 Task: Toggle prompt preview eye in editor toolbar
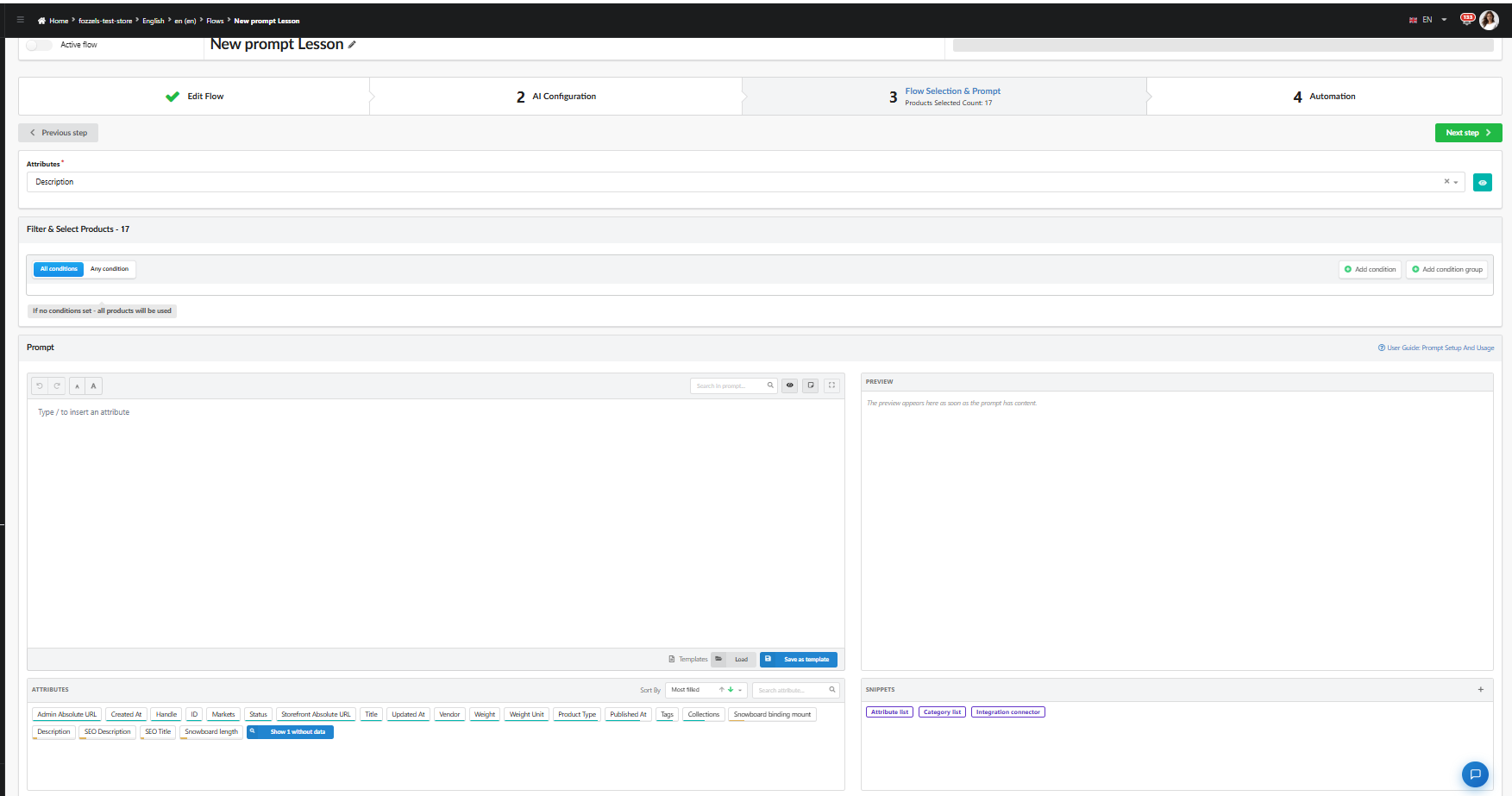(x=790, y=385)
